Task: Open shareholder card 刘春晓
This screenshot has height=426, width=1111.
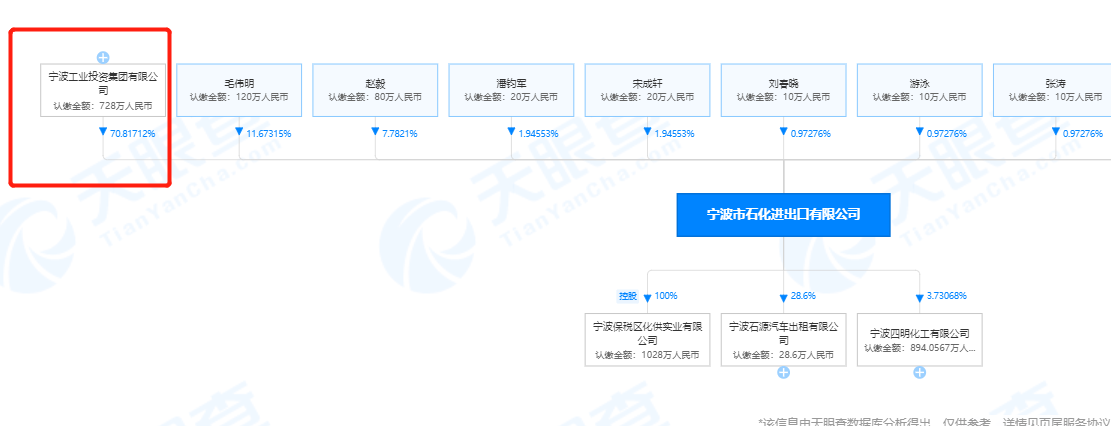Action: pos(784,91)
